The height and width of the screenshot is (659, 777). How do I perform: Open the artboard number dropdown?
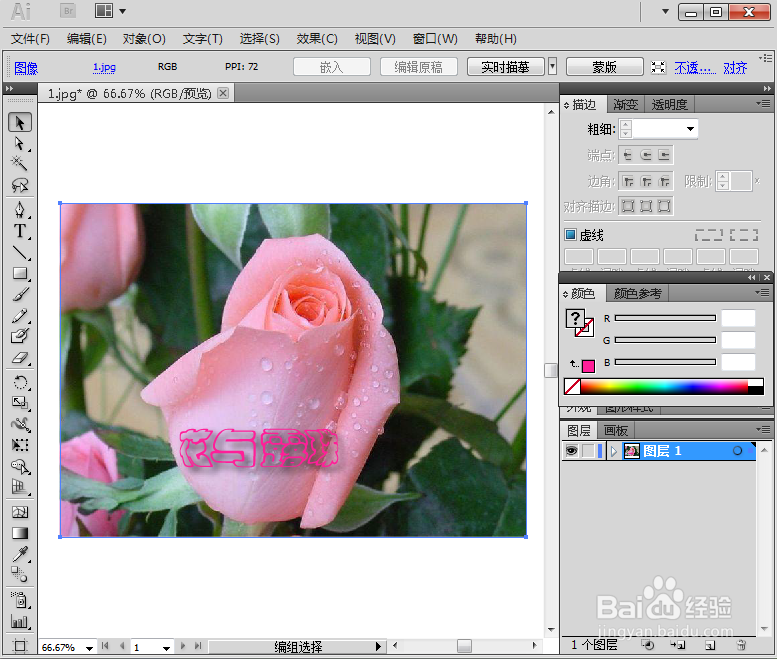pyautogui.click(x=166, y=647)
